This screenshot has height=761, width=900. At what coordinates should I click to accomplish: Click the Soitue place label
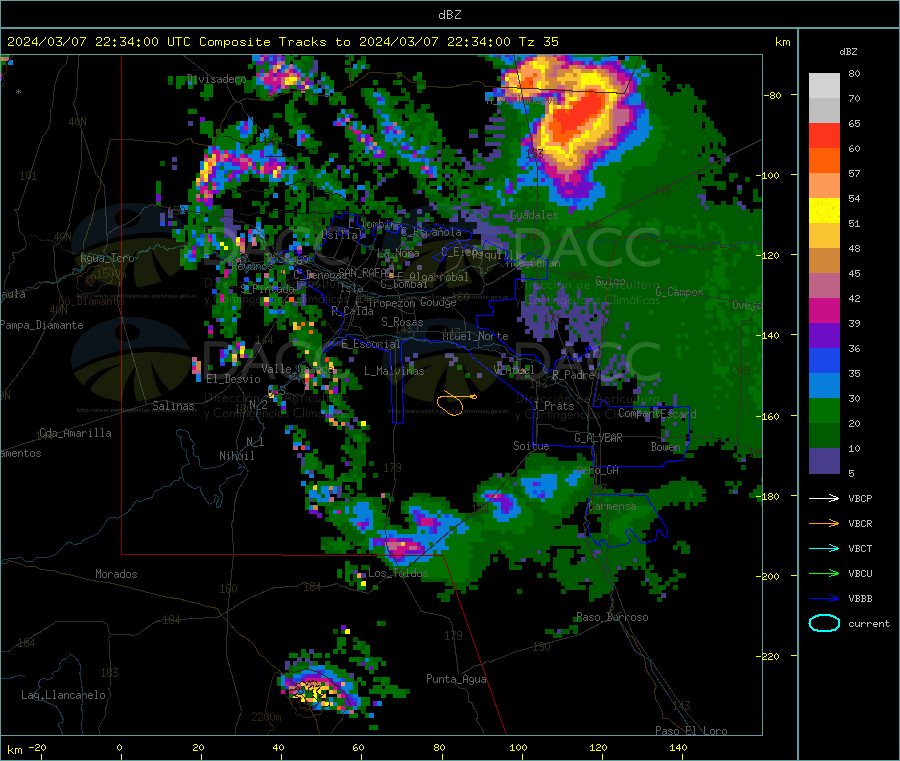tap(531, 446)
